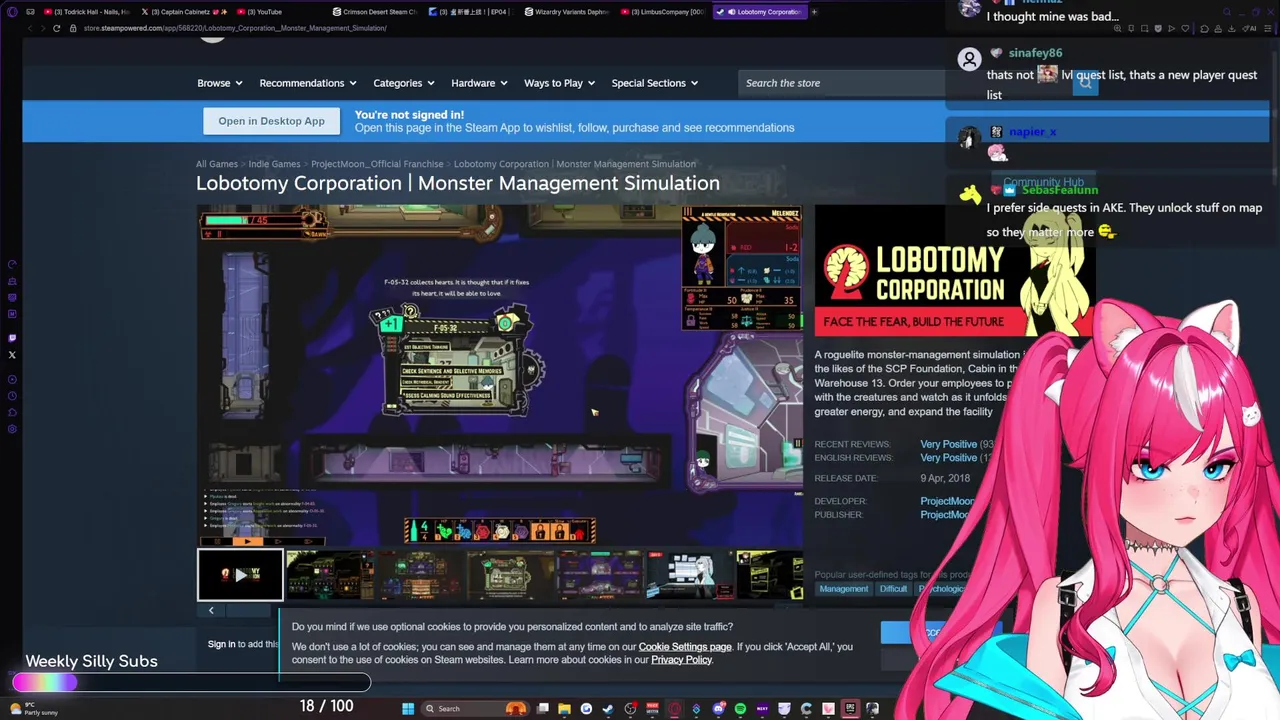Open Twitch from the browser sidebar
Screen dimensions: 1280x720
pos(12,338)
